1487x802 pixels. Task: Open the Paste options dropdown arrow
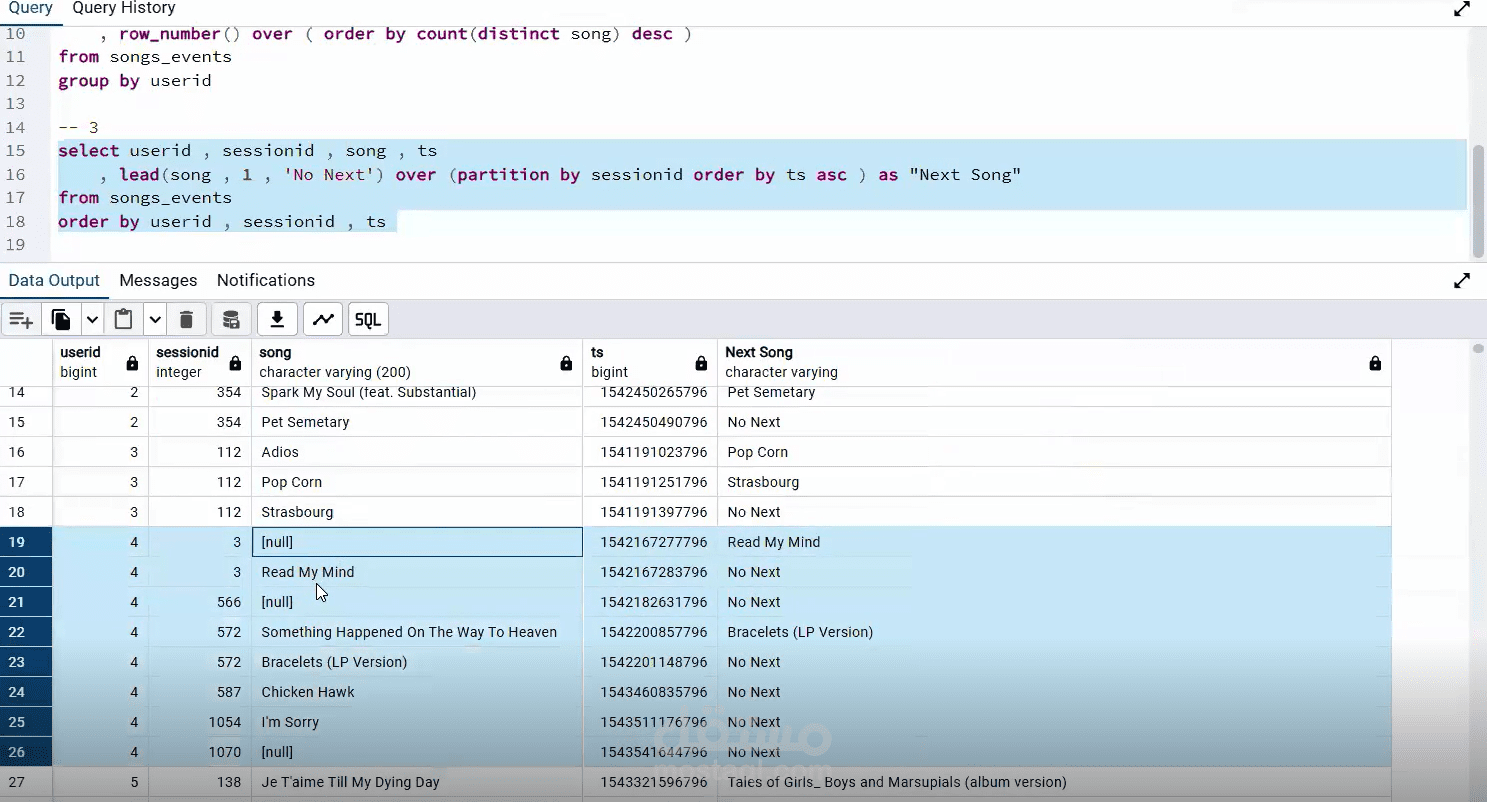tap(155, 320)
